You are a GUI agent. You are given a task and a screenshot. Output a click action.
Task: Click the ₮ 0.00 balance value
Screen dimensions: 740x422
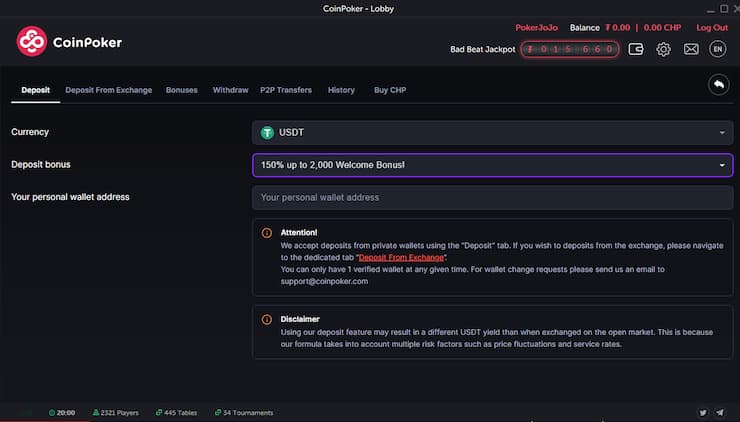coord(618,27)
